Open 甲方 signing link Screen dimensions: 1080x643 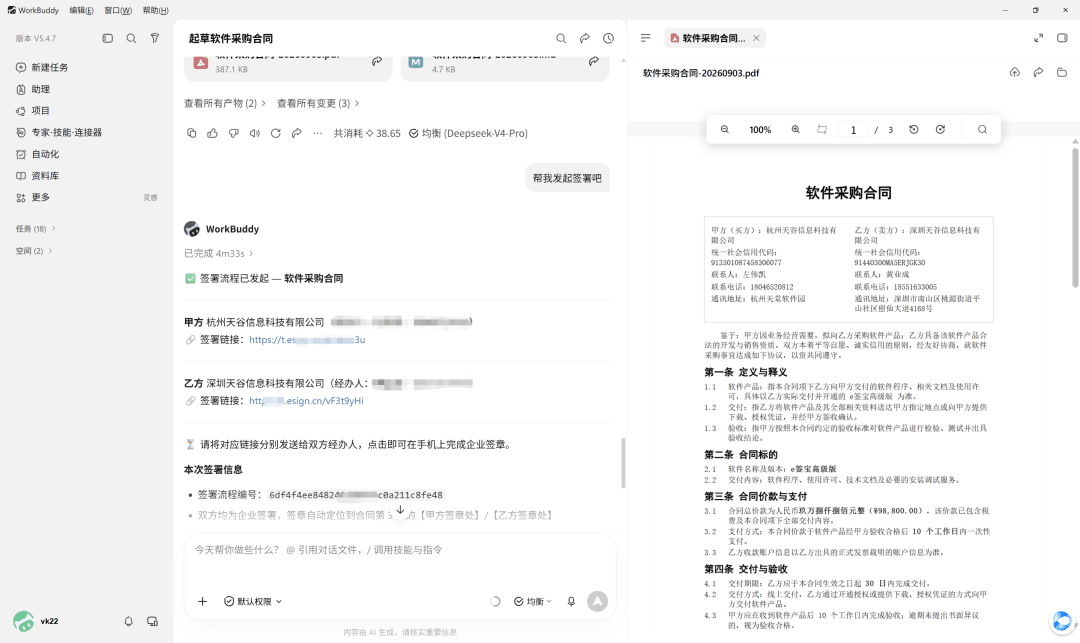(307, 339)
